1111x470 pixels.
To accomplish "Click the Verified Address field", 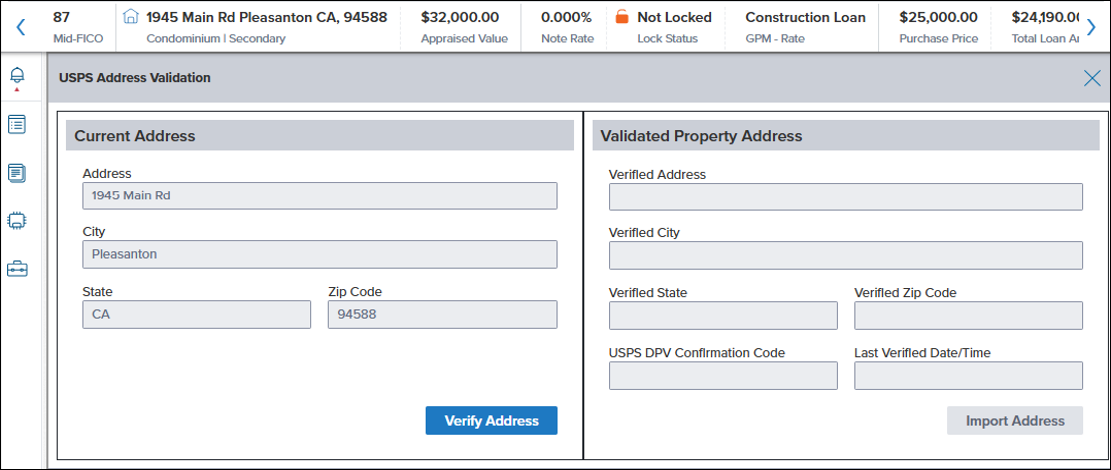I will coord(845,197).
